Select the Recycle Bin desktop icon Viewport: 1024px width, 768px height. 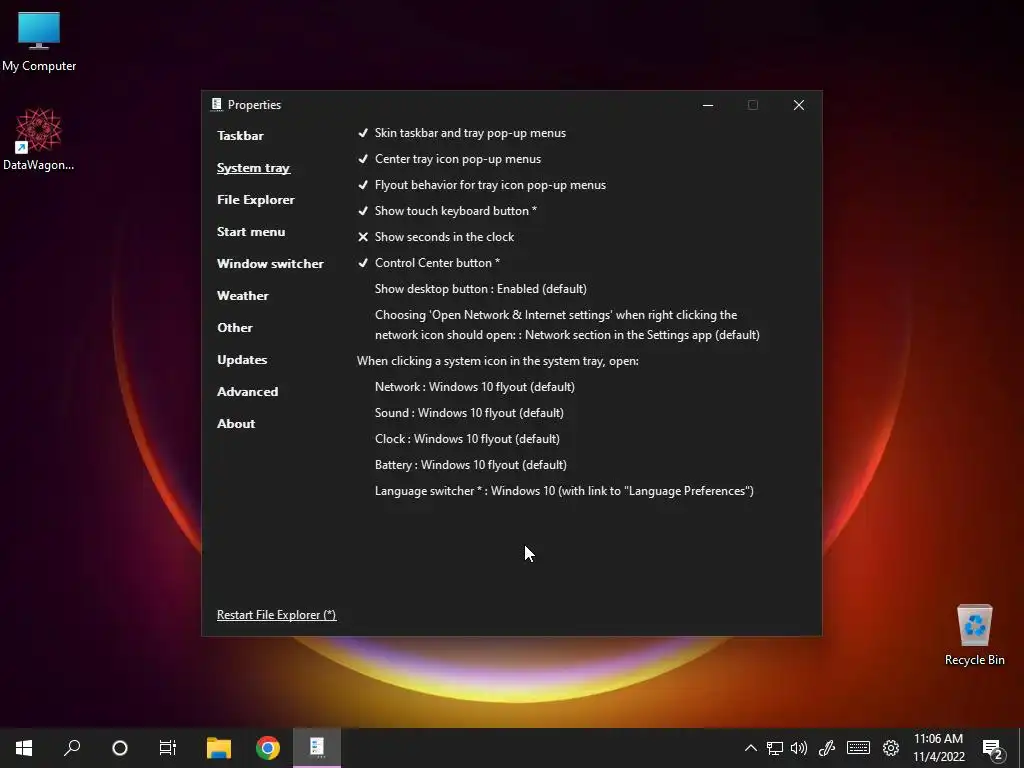coord(974,635)
